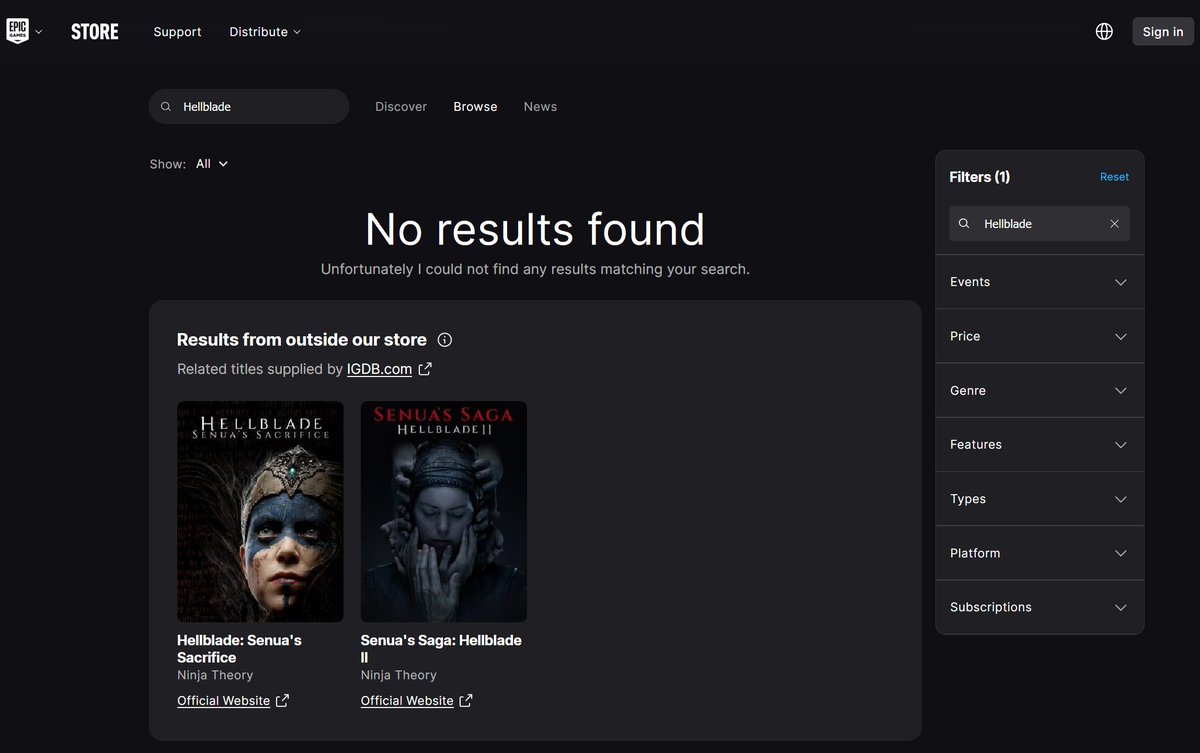
Task: Expand the Genre filter
Action: 1039,391
